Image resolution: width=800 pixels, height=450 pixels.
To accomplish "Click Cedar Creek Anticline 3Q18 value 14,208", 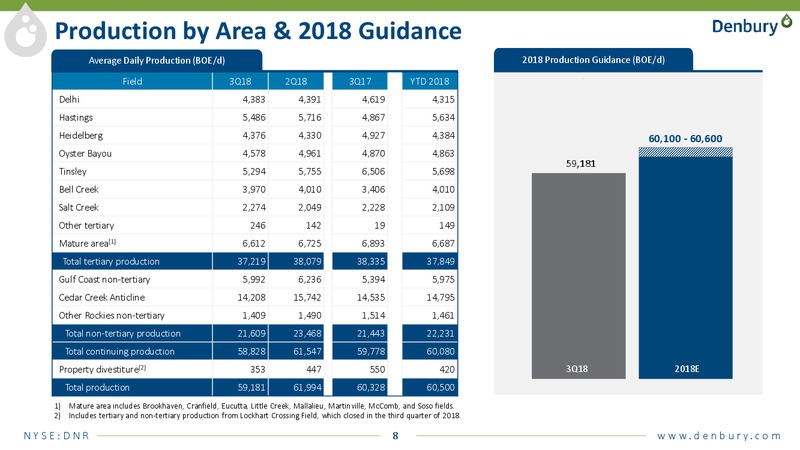I will click(x=251, y=297).
